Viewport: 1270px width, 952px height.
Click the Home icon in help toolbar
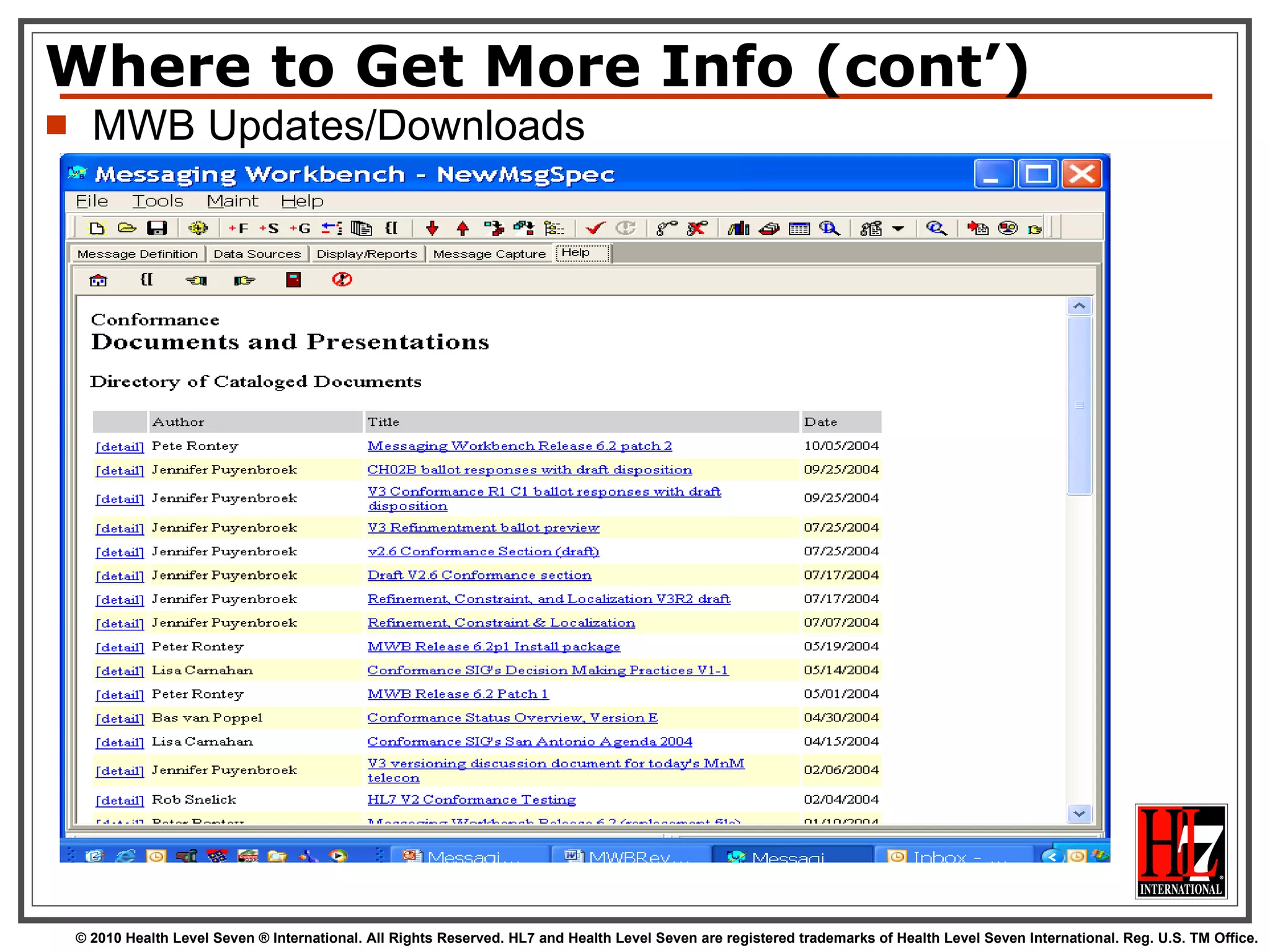coord(99,280)
